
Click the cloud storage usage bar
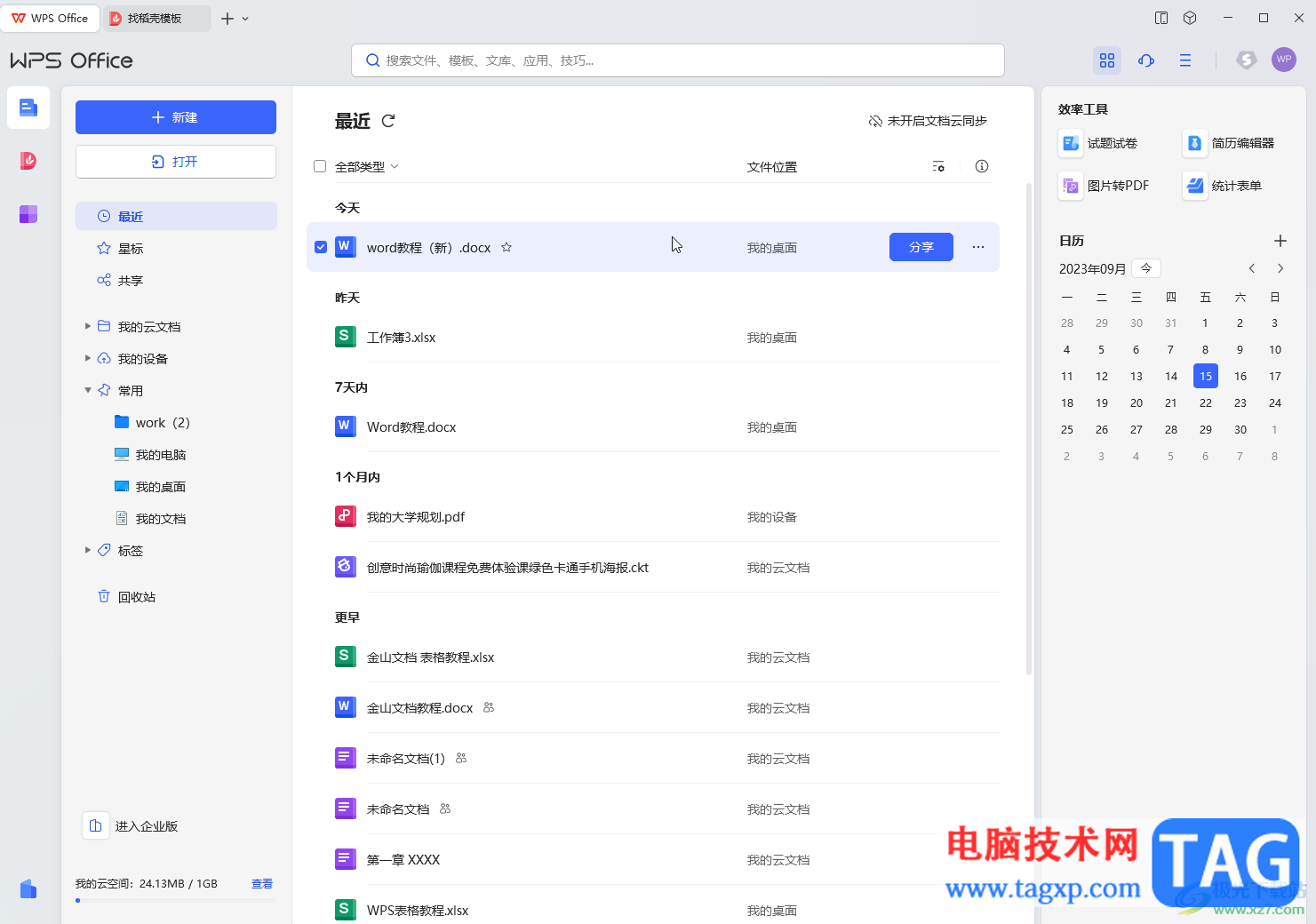pos(176,901)
